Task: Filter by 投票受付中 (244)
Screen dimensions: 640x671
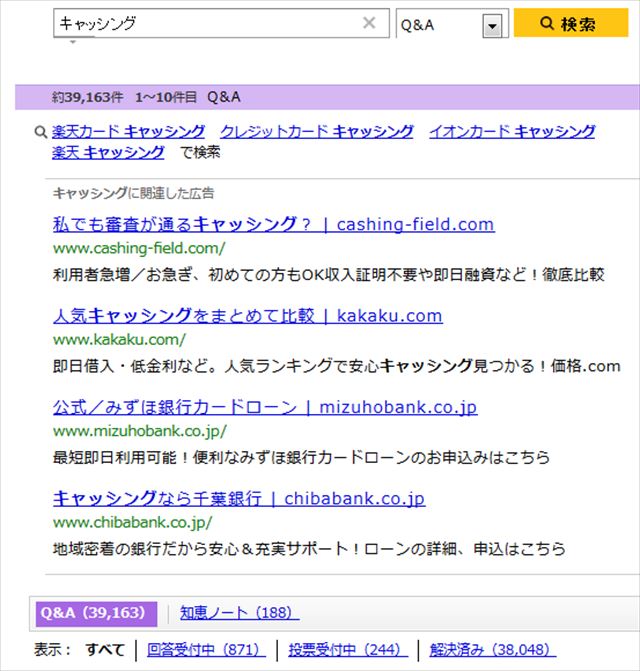Action: point(347,650)
